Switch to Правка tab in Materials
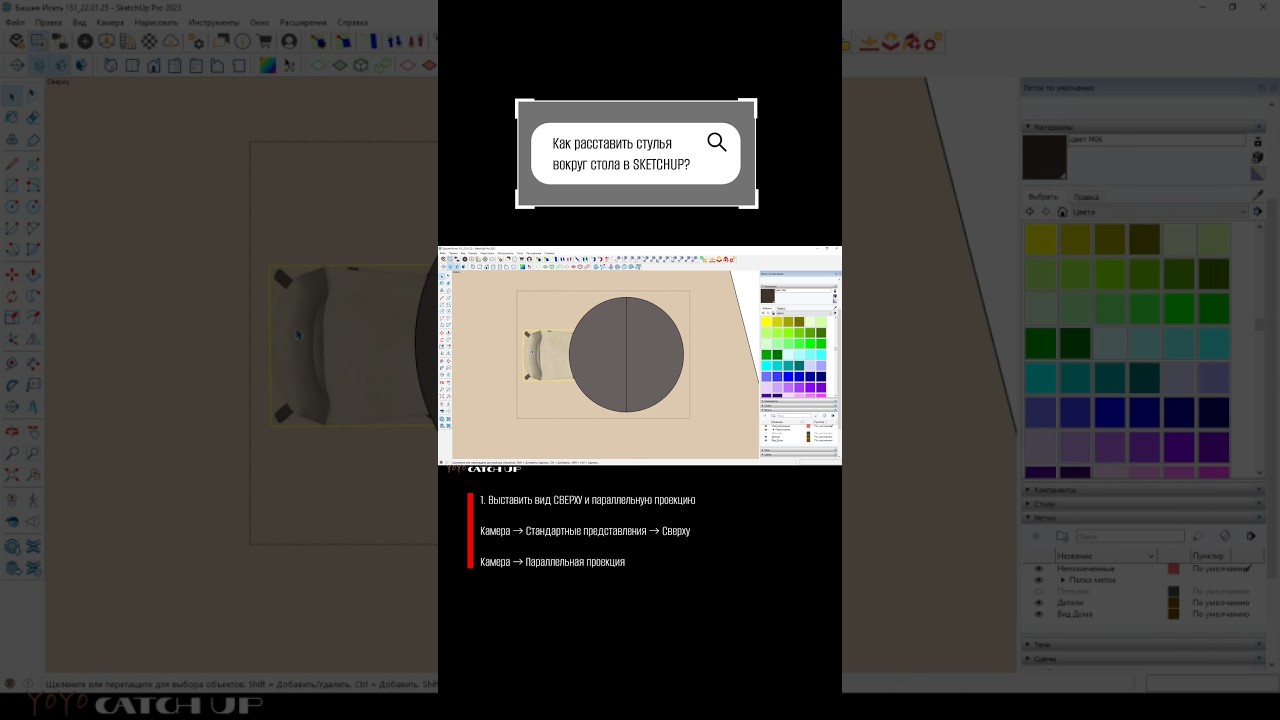The height and width of the screenshot is (720, 1280). coord(1086,197)
